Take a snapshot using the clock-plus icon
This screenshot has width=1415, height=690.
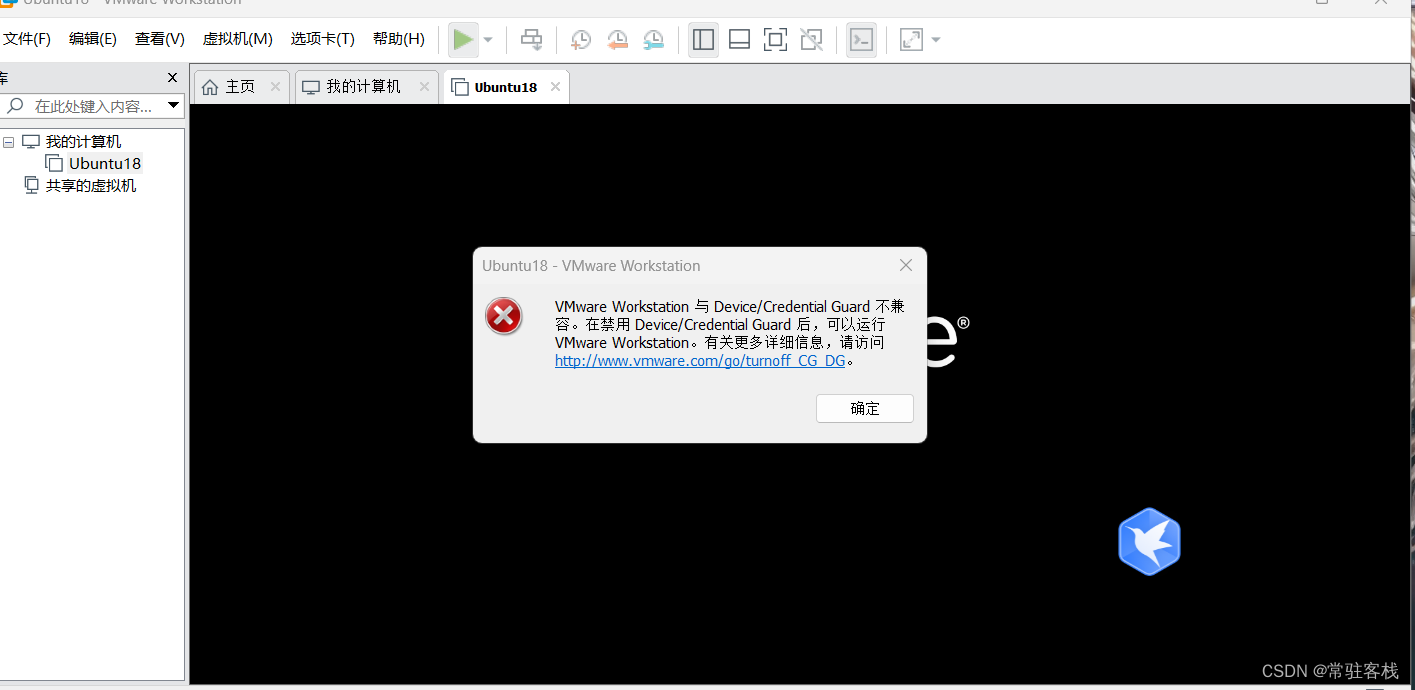pyautogui.click(x=581, y=40)
